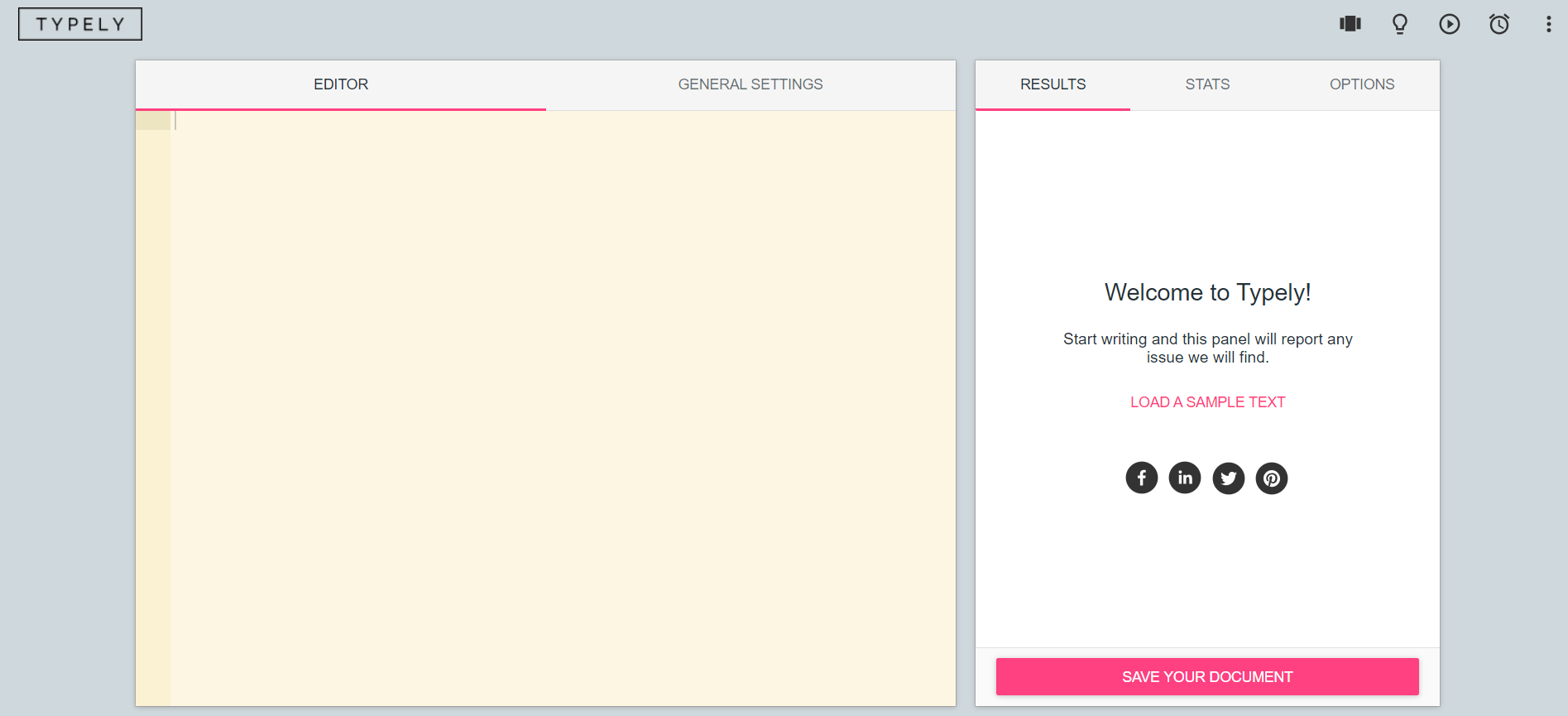
Task: Click inside the editor text area
Action: tap(563, 408)
